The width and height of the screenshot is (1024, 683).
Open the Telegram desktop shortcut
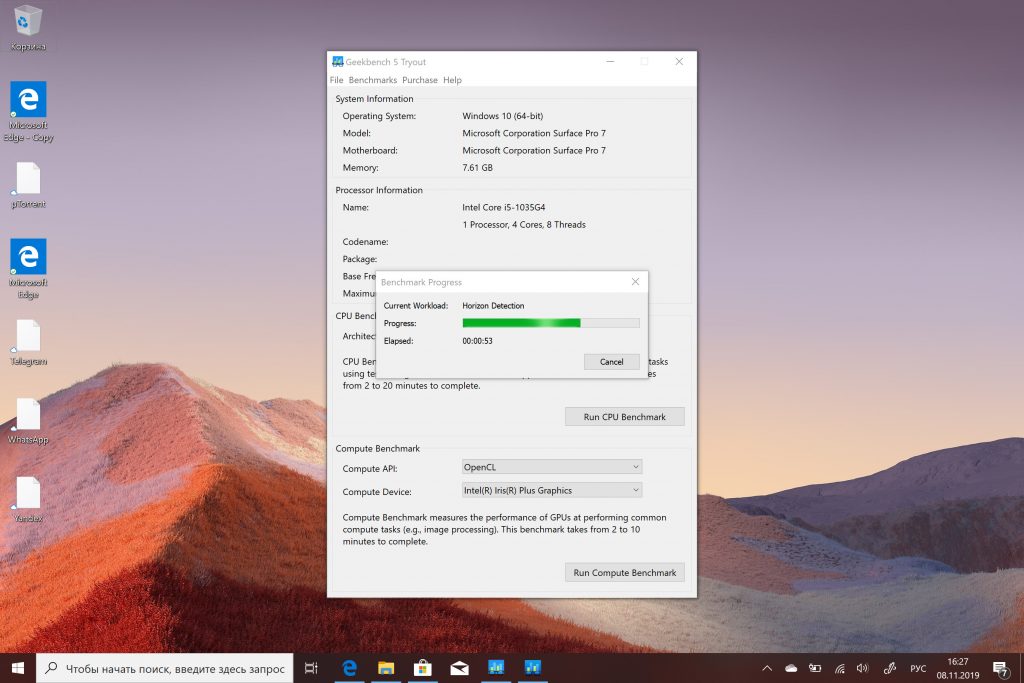pyautogui.click(x=28, y=340)
